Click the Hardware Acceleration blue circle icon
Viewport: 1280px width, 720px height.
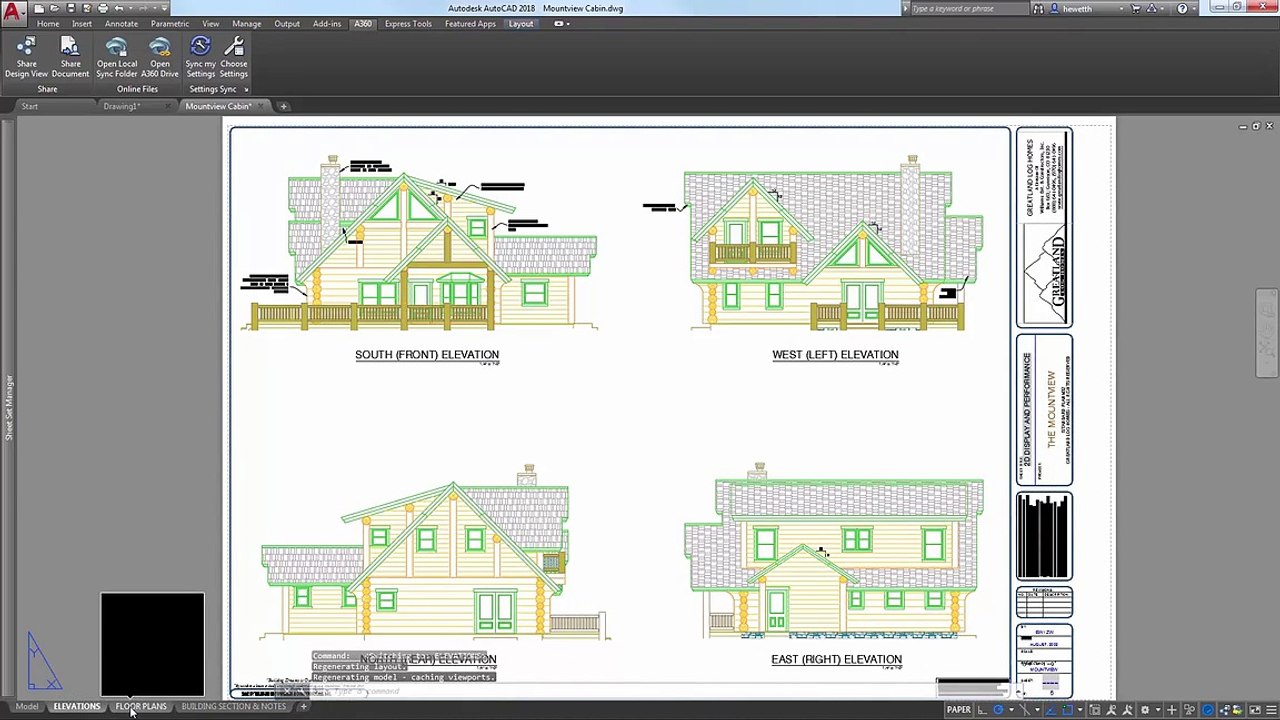pos(1208,710)
